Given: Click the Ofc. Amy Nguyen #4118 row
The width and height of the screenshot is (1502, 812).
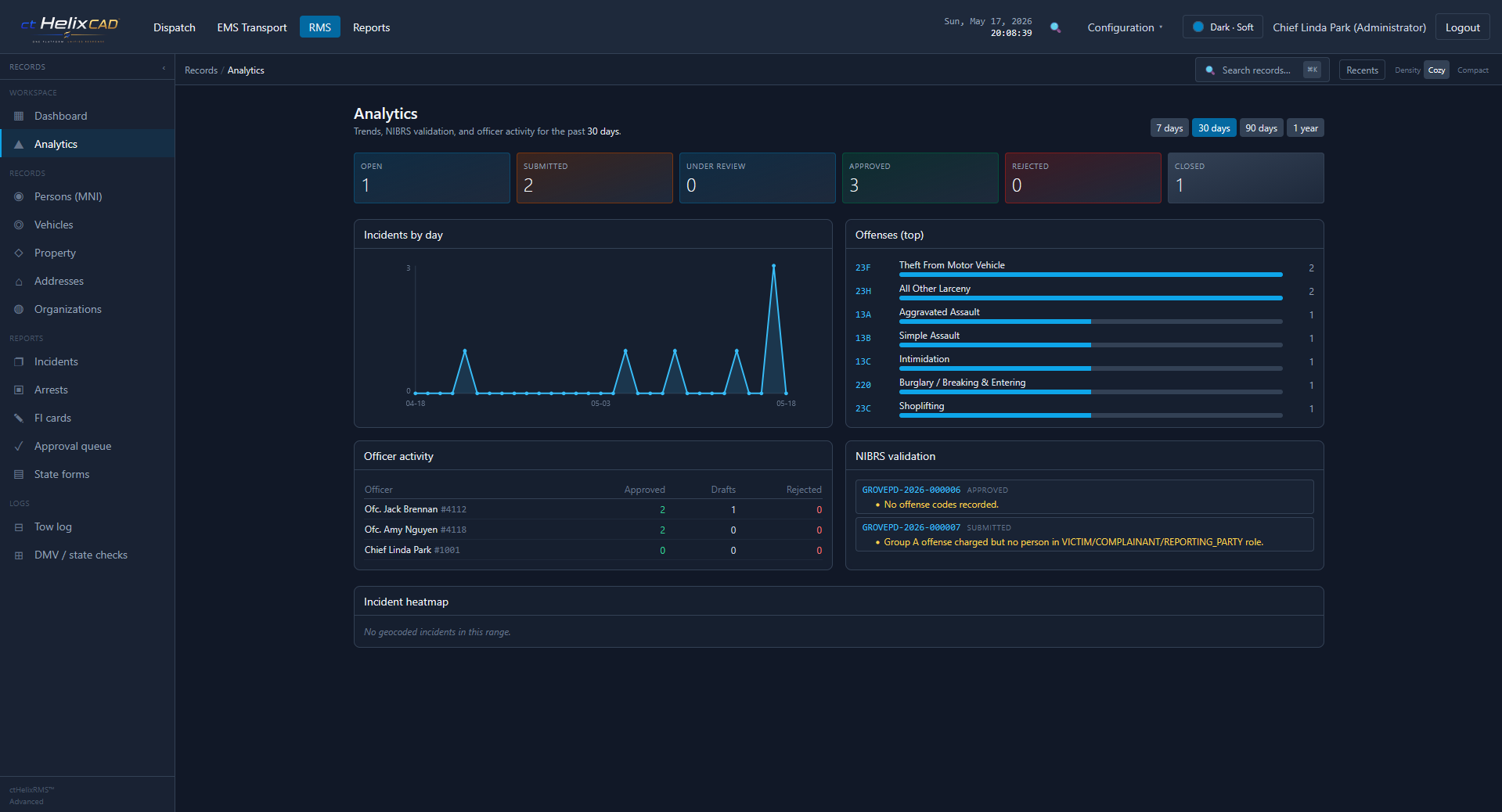Looking at the screenshot, I should click(x=593, y=530).
